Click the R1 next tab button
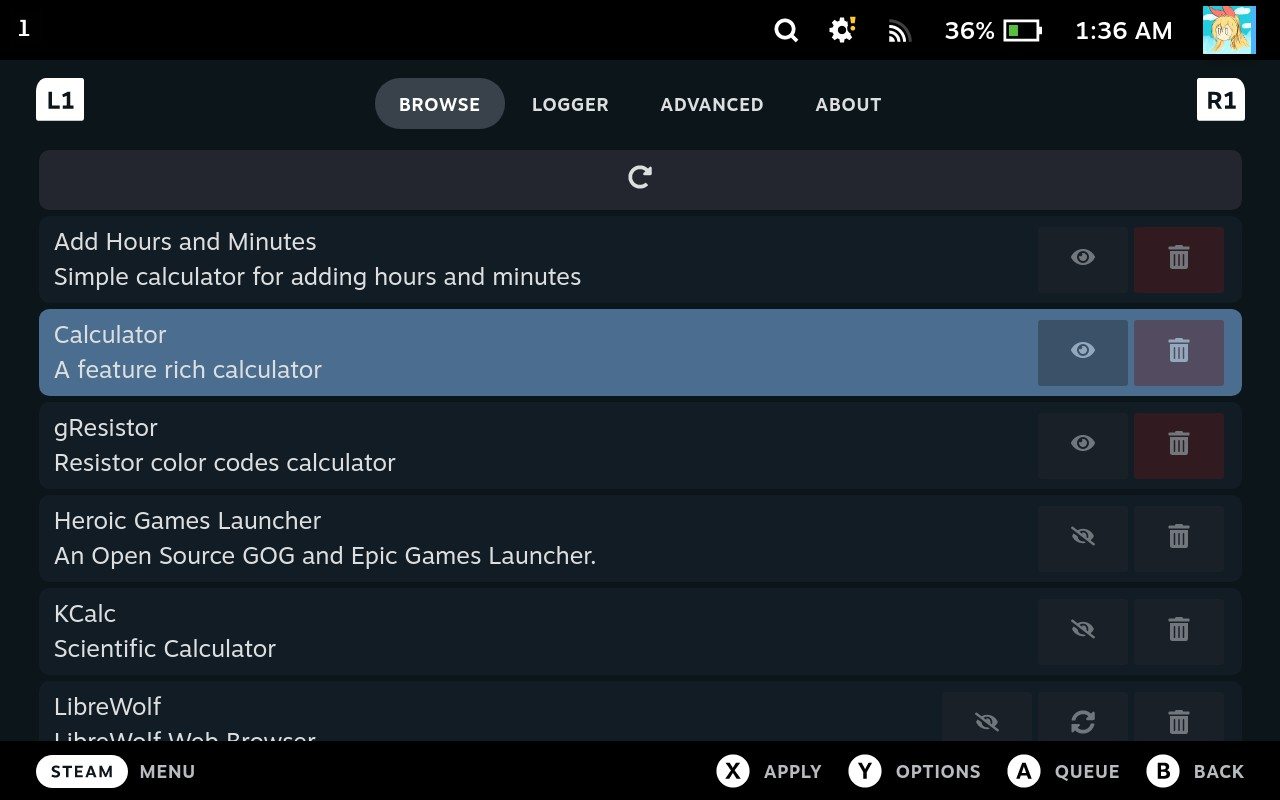The image size is (1280, 800). pyautogui.click(x=1221, y=100)
